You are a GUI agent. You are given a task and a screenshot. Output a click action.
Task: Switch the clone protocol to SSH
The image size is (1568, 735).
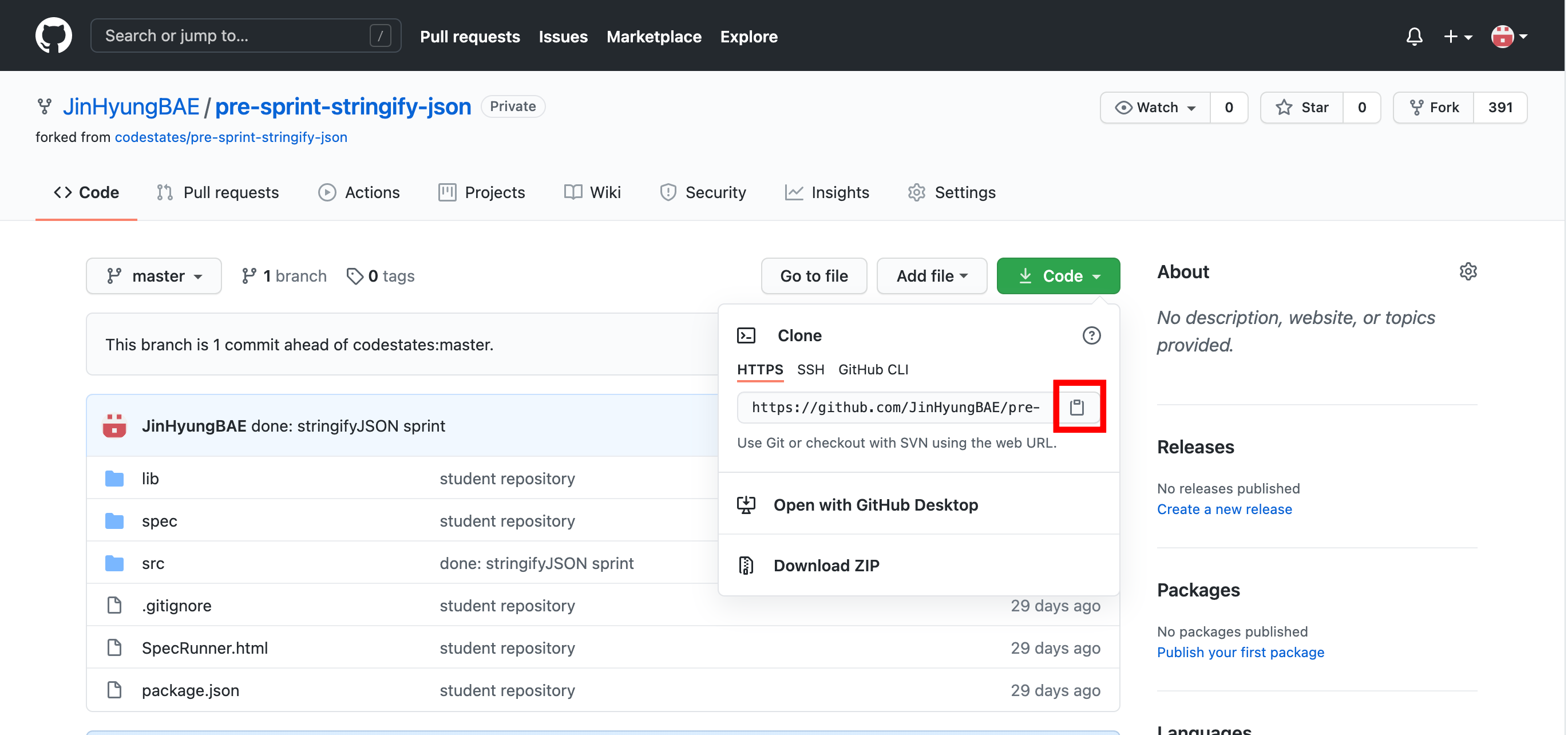tap(810, 370)
